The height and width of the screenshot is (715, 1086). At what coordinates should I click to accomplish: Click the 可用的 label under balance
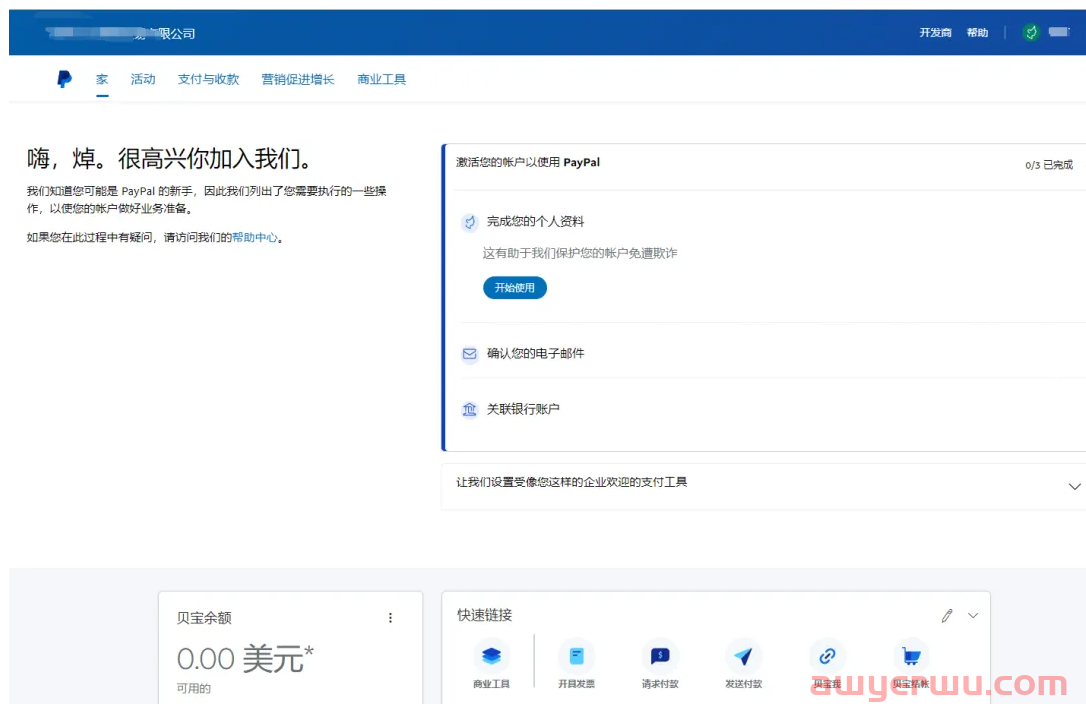193,688
